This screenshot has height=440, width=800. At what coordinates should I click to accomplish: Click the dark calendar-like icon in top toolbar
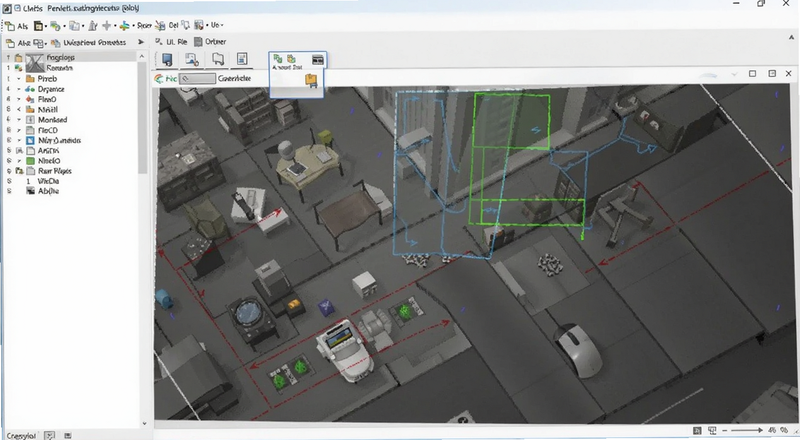tap(38, 26)
